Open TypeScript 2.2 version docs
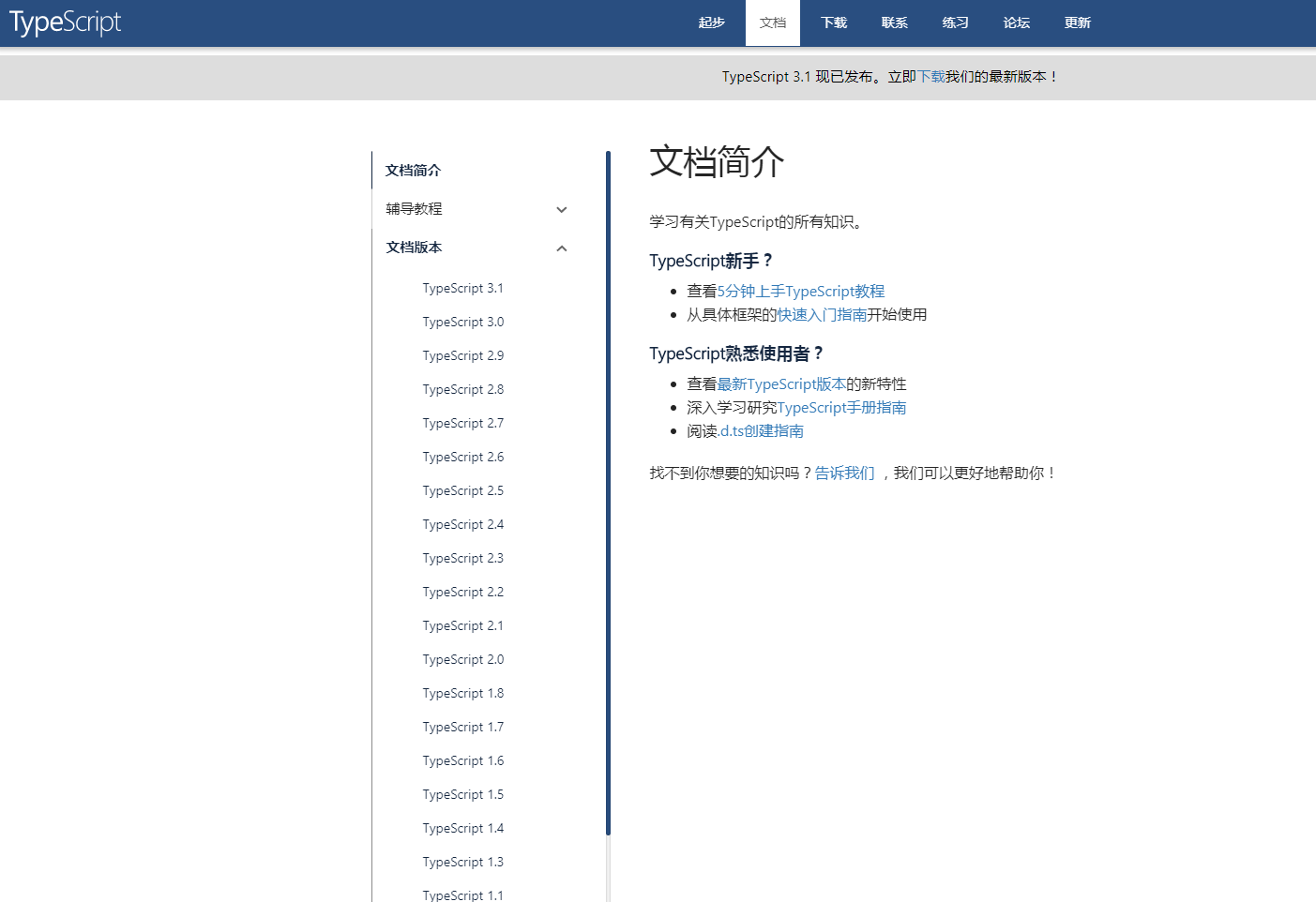This screenshot has height=902, width=1316. (463, 592)
